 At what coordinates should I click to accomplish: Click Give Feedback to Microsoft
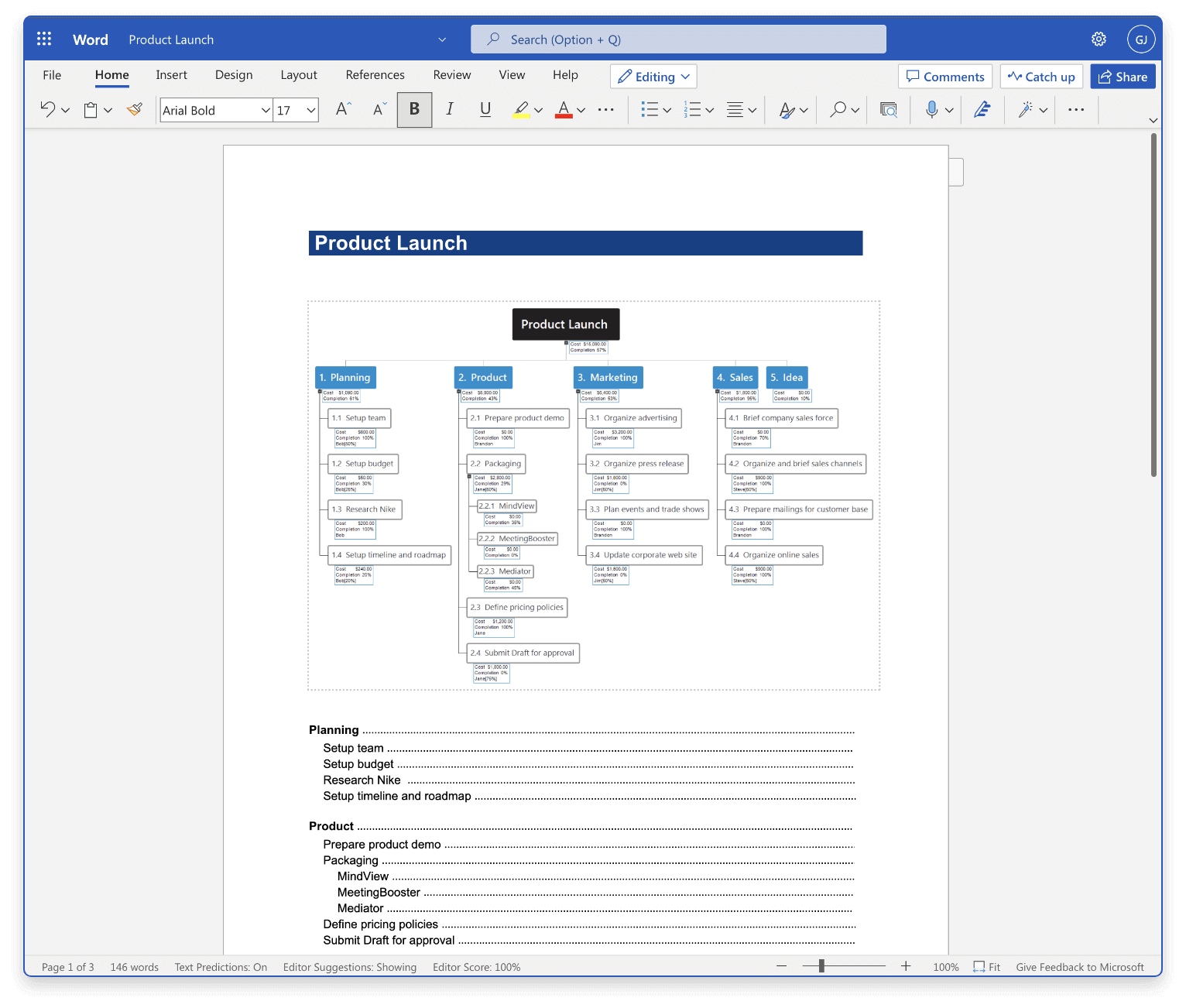(x=1079, y=967)
